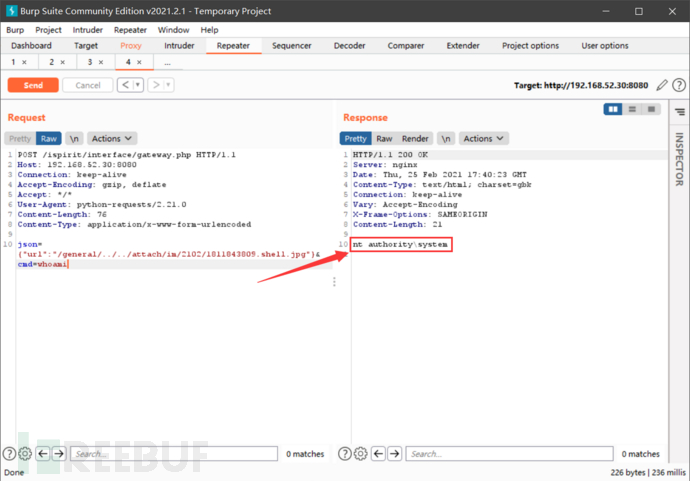Switch to Comparer tab
This screenshot has width=690, height=481.
tap(406, 45)
